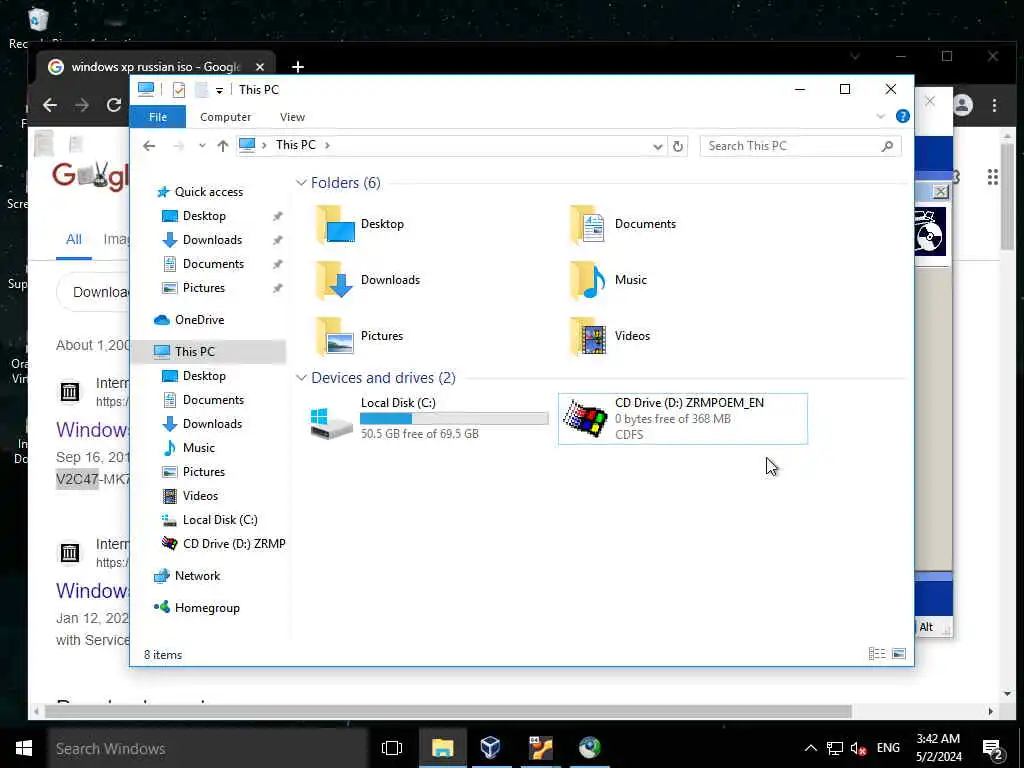Open the Videos folder in Folders group

(610, 336)
